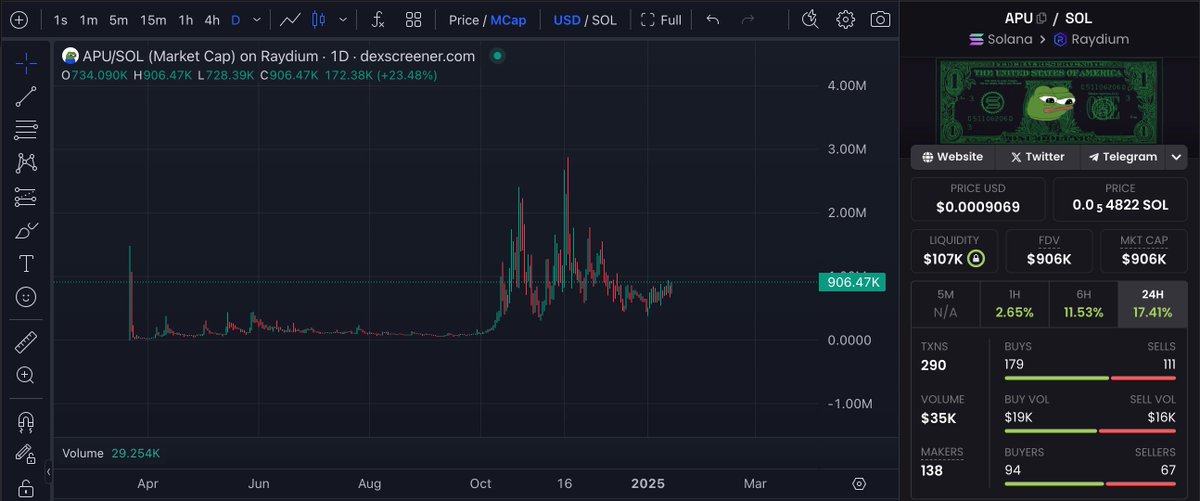Expand more social links chevron
The image size is (1200, 501).
1177,157
